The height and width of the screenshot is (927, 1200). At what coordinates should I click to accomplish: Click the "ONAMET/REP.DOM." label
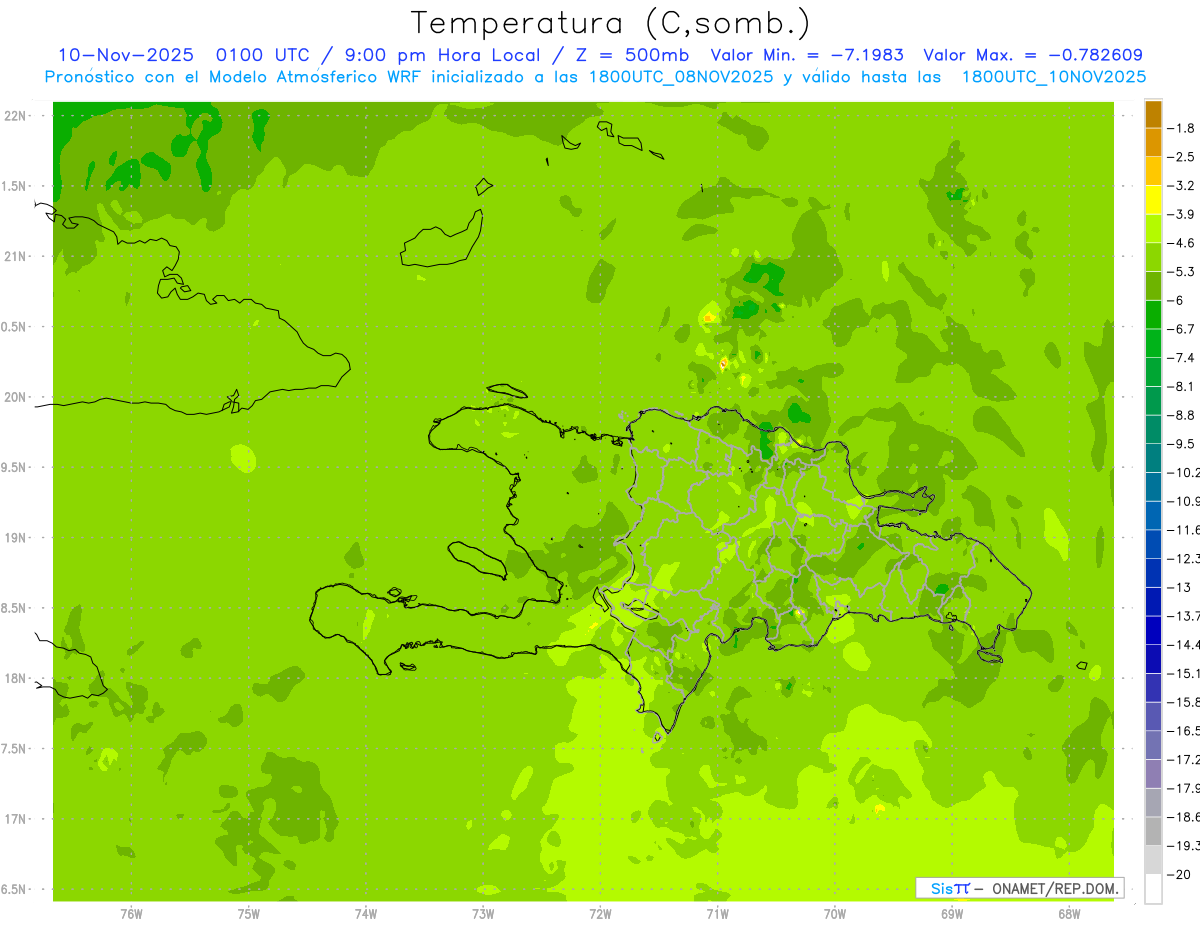pos(1054,888)
